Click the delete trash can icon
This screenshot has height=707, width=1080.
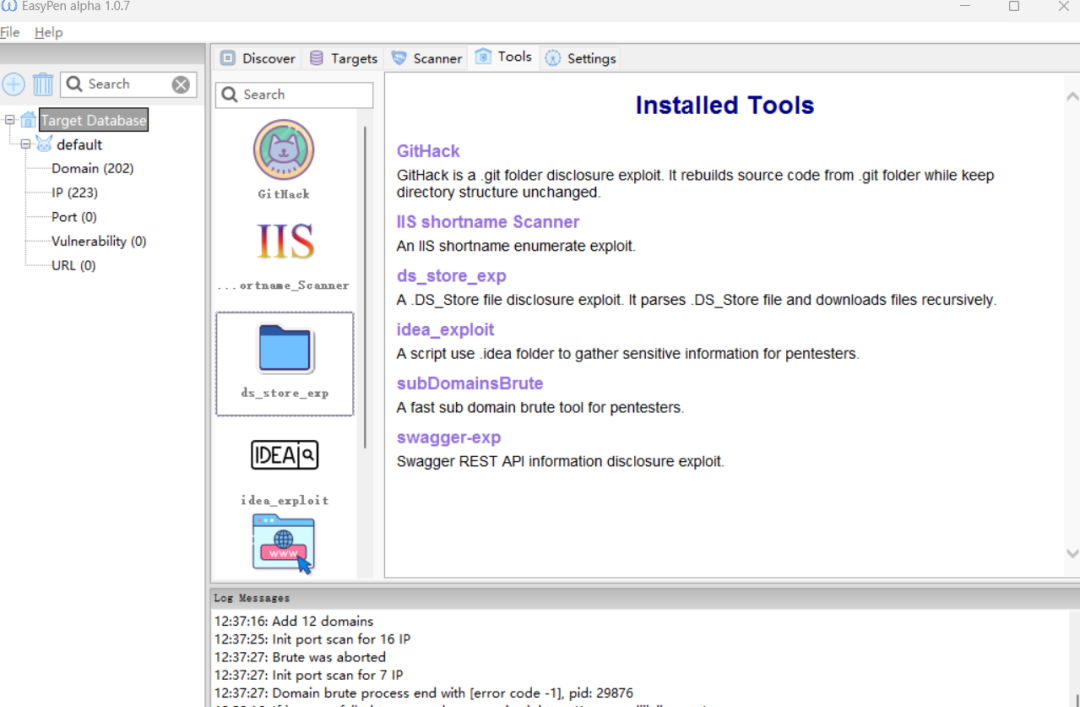(x=43, y=84)
